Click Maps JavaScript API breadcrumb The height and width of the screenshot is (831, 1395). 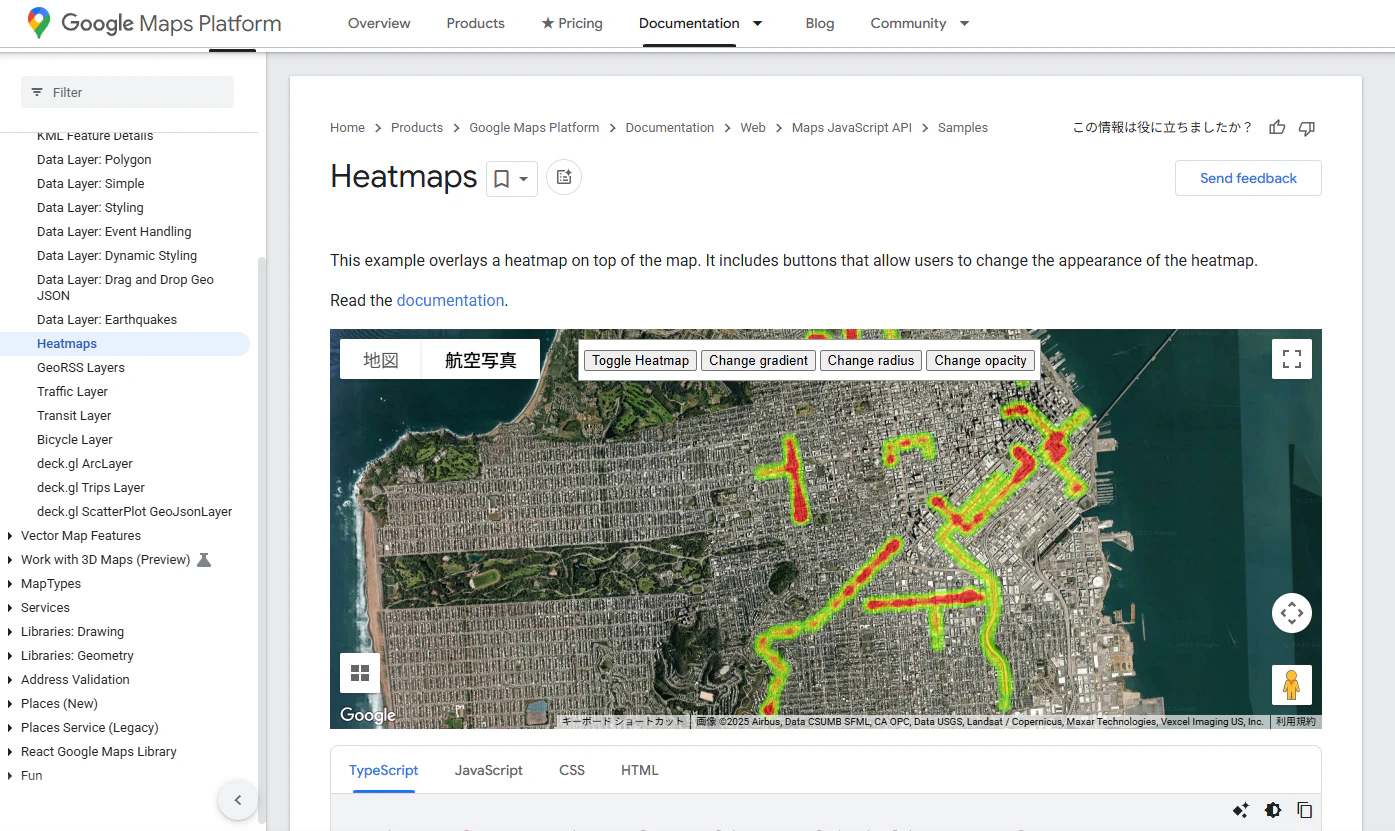click(x=852, y=128)
